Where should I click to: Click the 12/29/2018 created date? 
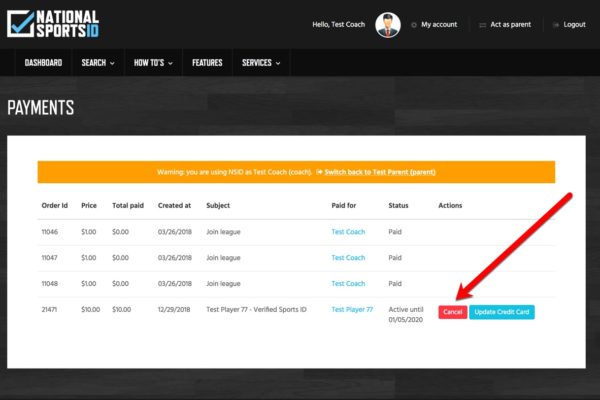pos(174,310)
